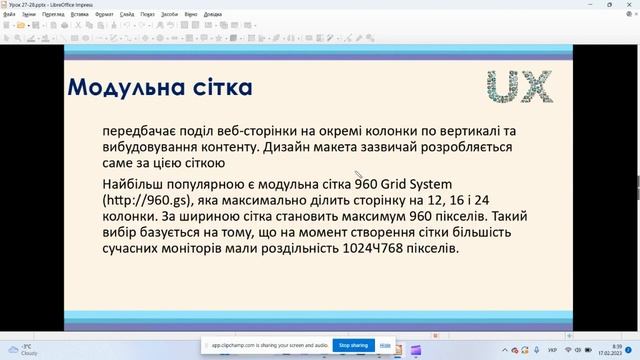
Task: Click the Redo arrow icon
Action: point(142,25)
